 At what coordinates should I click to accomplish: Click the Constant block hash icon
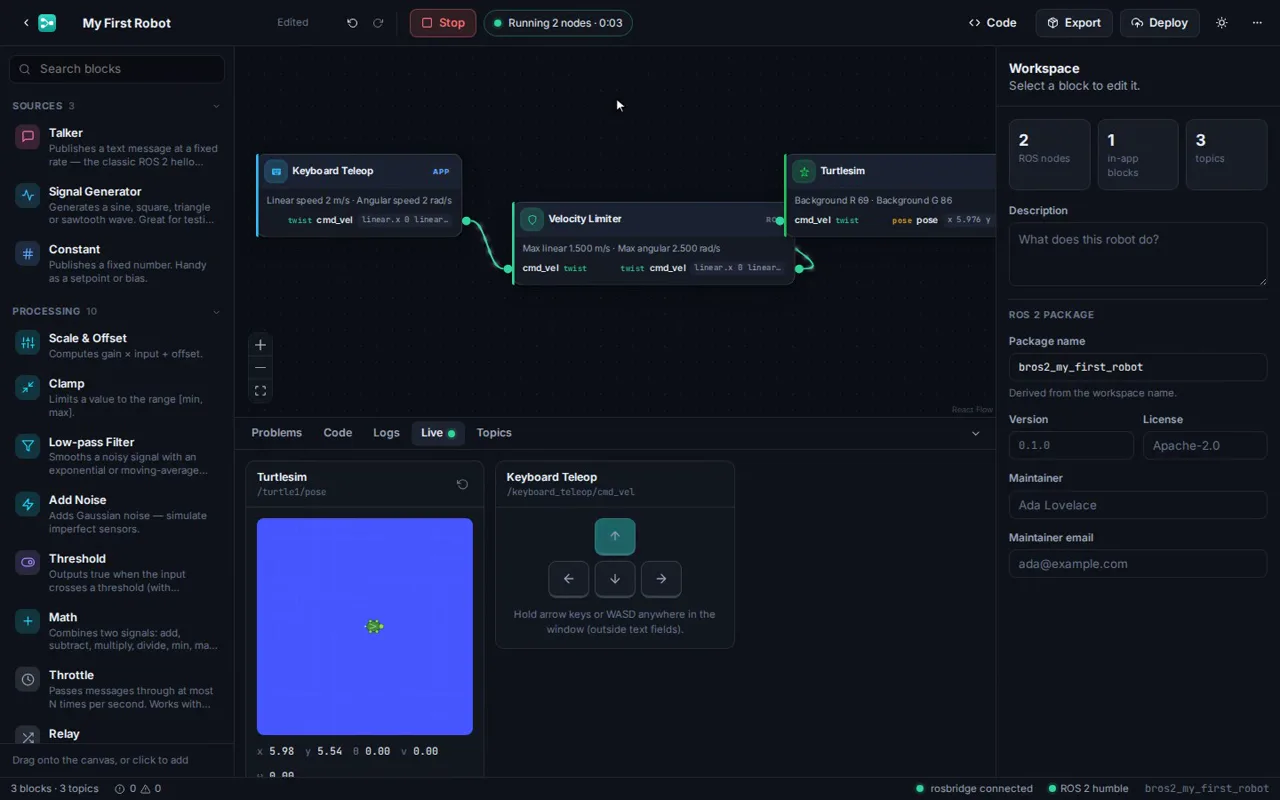click(x=28, y=253)
